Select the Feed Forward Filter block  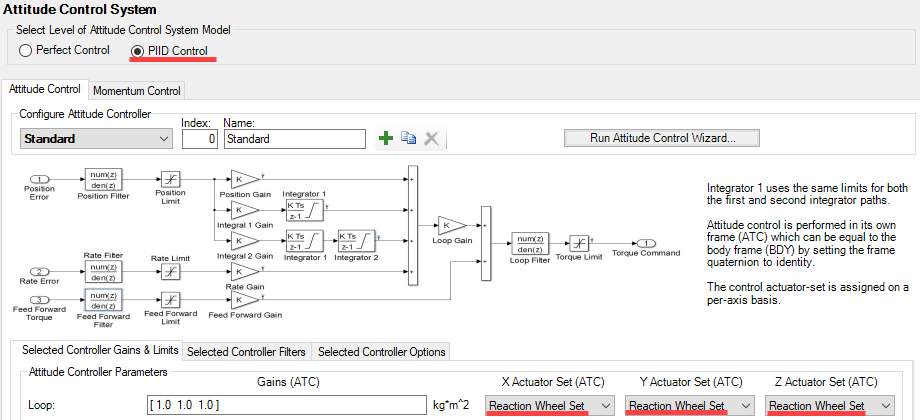pyautogui.click(x=103, y=300)
